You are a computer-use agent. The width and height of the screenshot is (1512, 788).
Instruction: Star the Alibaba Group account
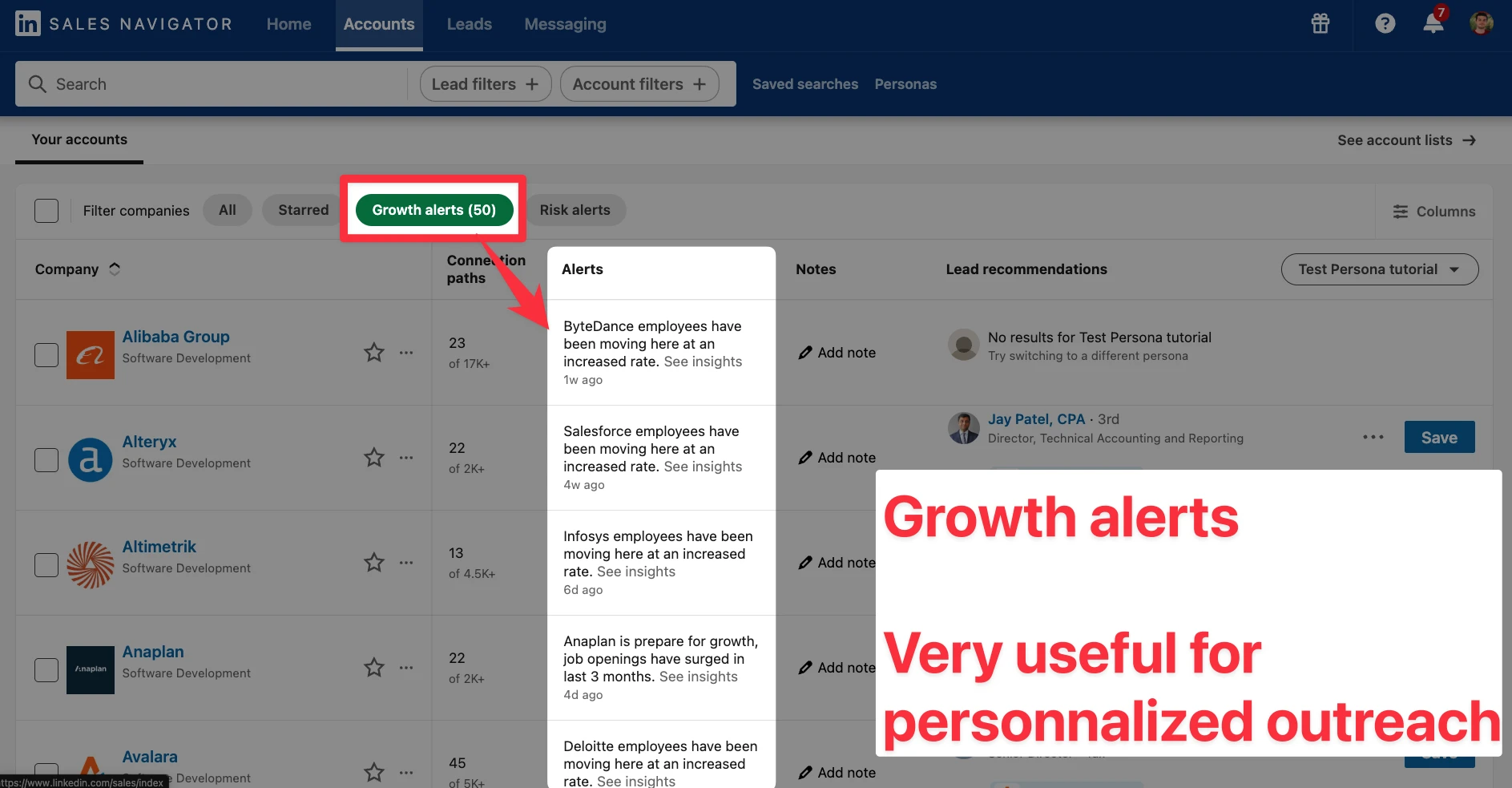coord(374,353)
